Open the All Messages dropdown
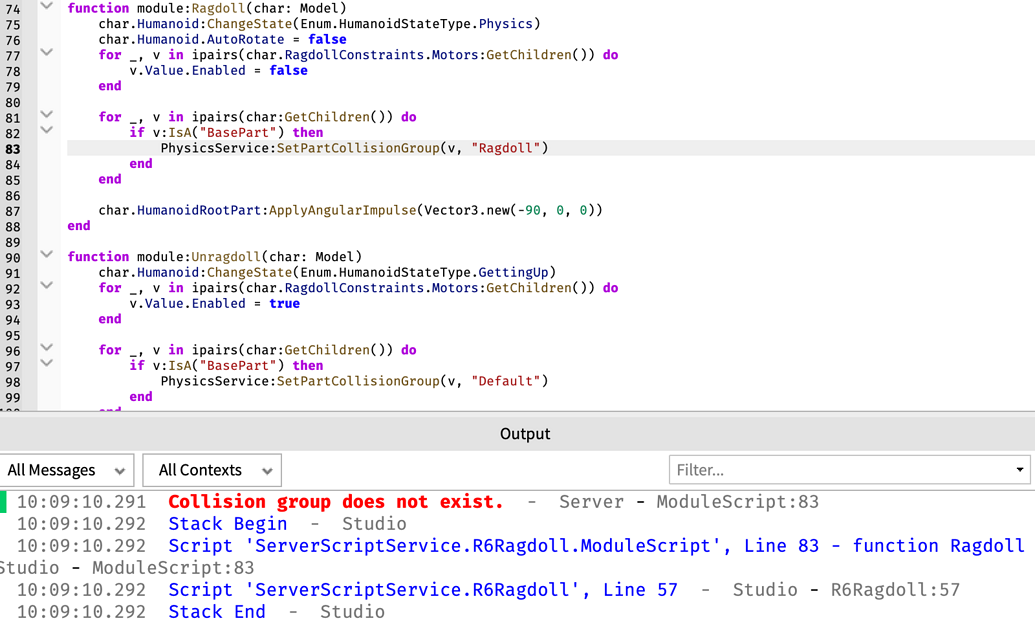The image size is (1035, 622). point(67,470)
